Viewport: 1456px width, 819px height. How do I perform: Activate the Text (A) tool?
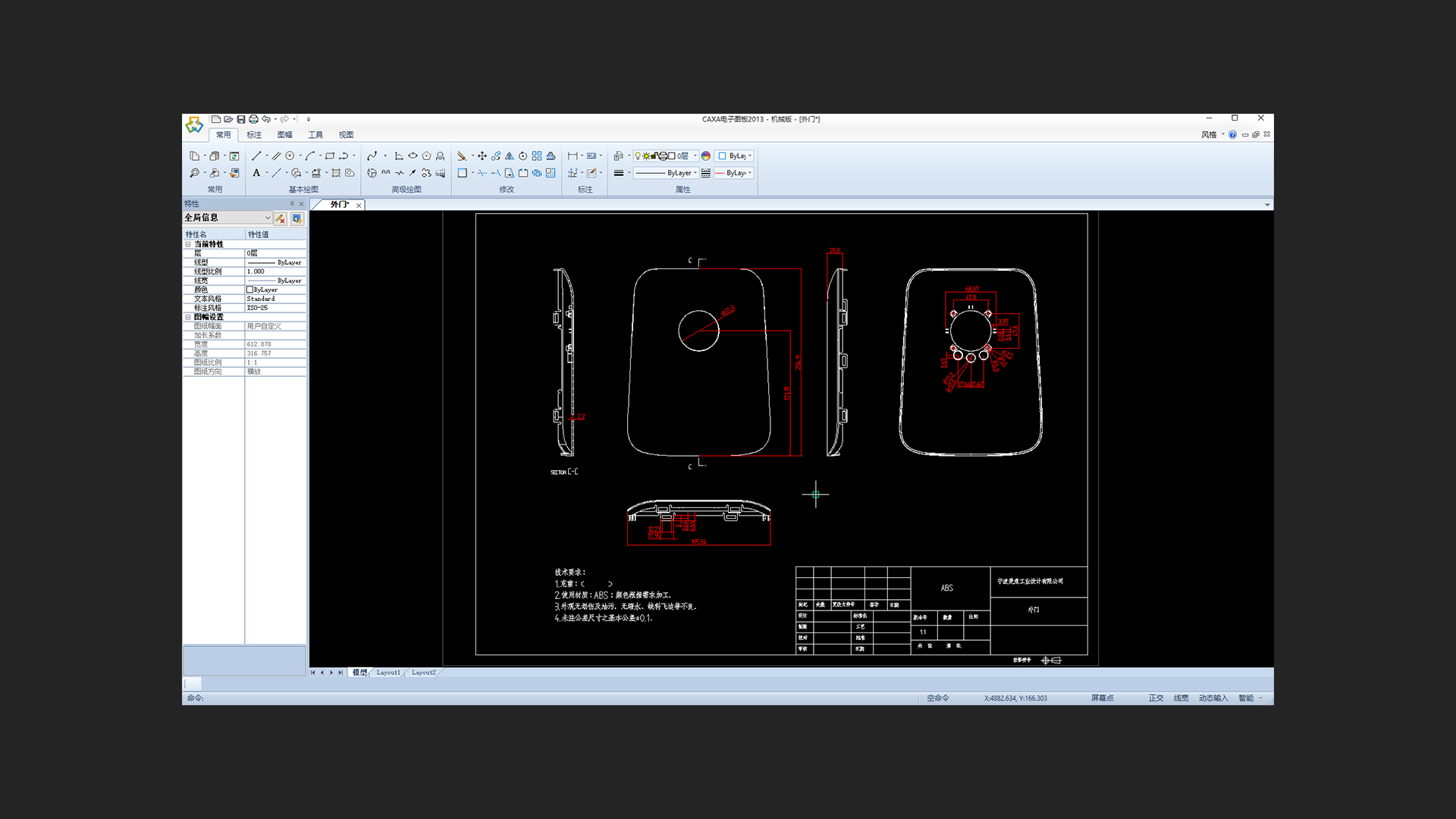click(256, 173)
